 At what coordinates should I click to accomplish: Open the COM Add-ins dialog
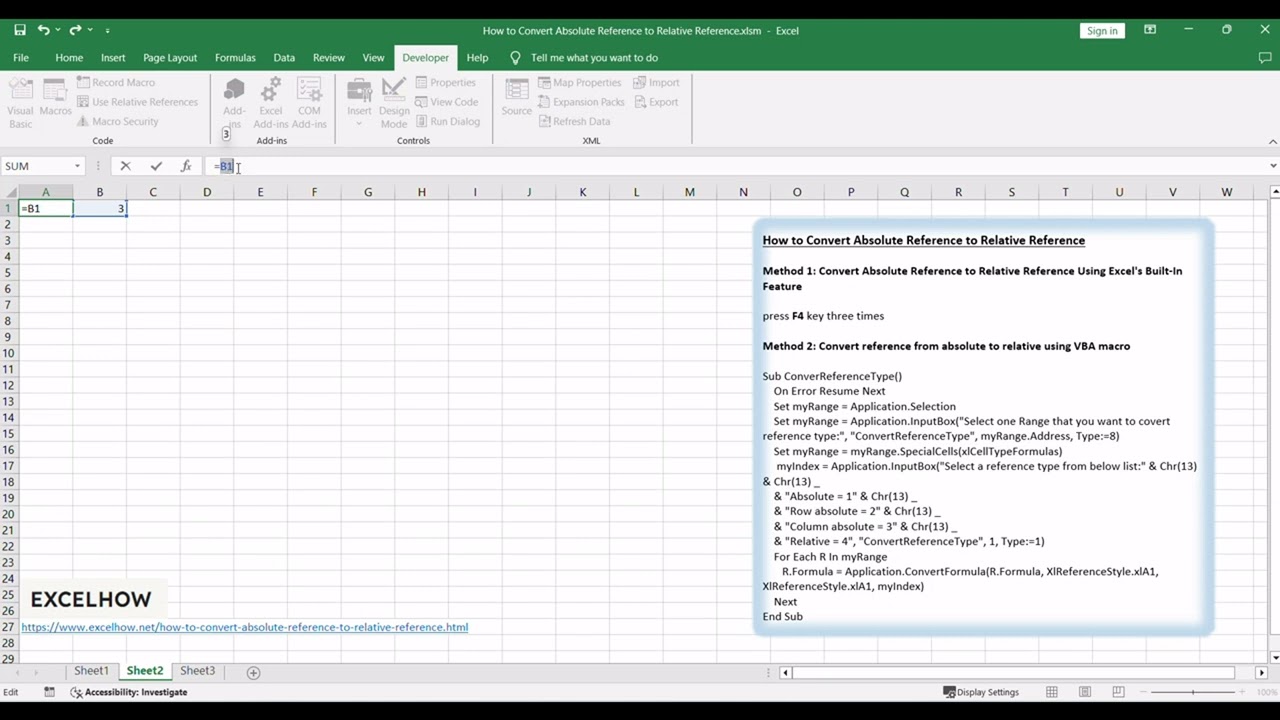[309, 102]
